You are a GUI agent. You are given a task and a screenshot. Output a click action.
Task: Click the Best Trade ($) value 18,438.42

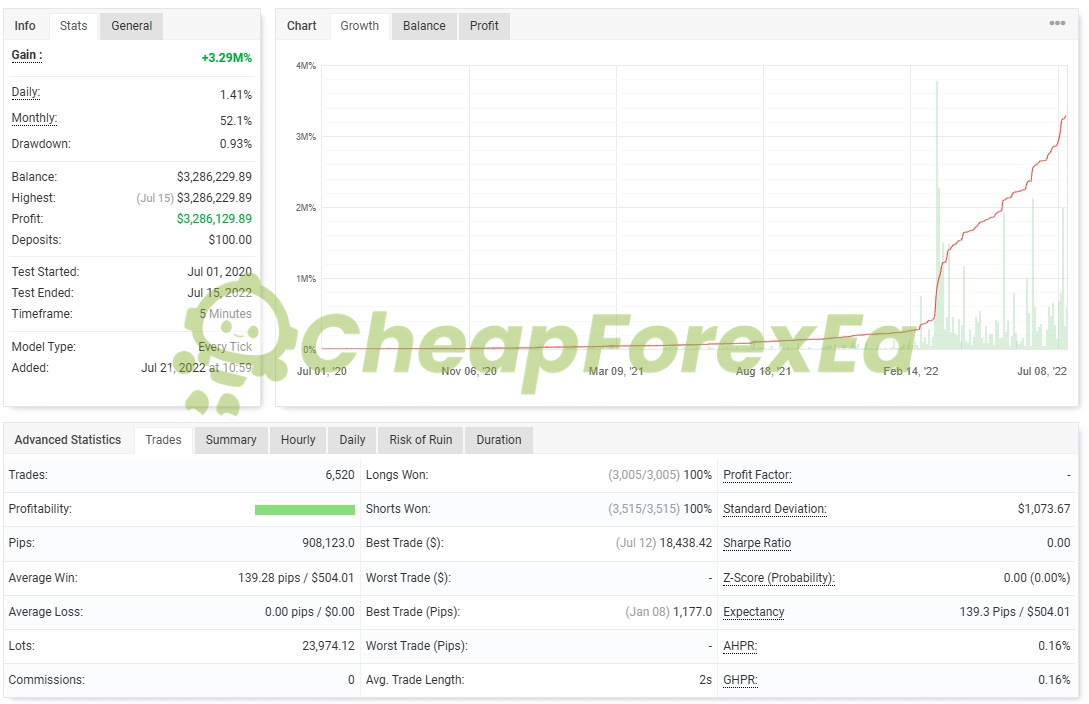point(685,543)
